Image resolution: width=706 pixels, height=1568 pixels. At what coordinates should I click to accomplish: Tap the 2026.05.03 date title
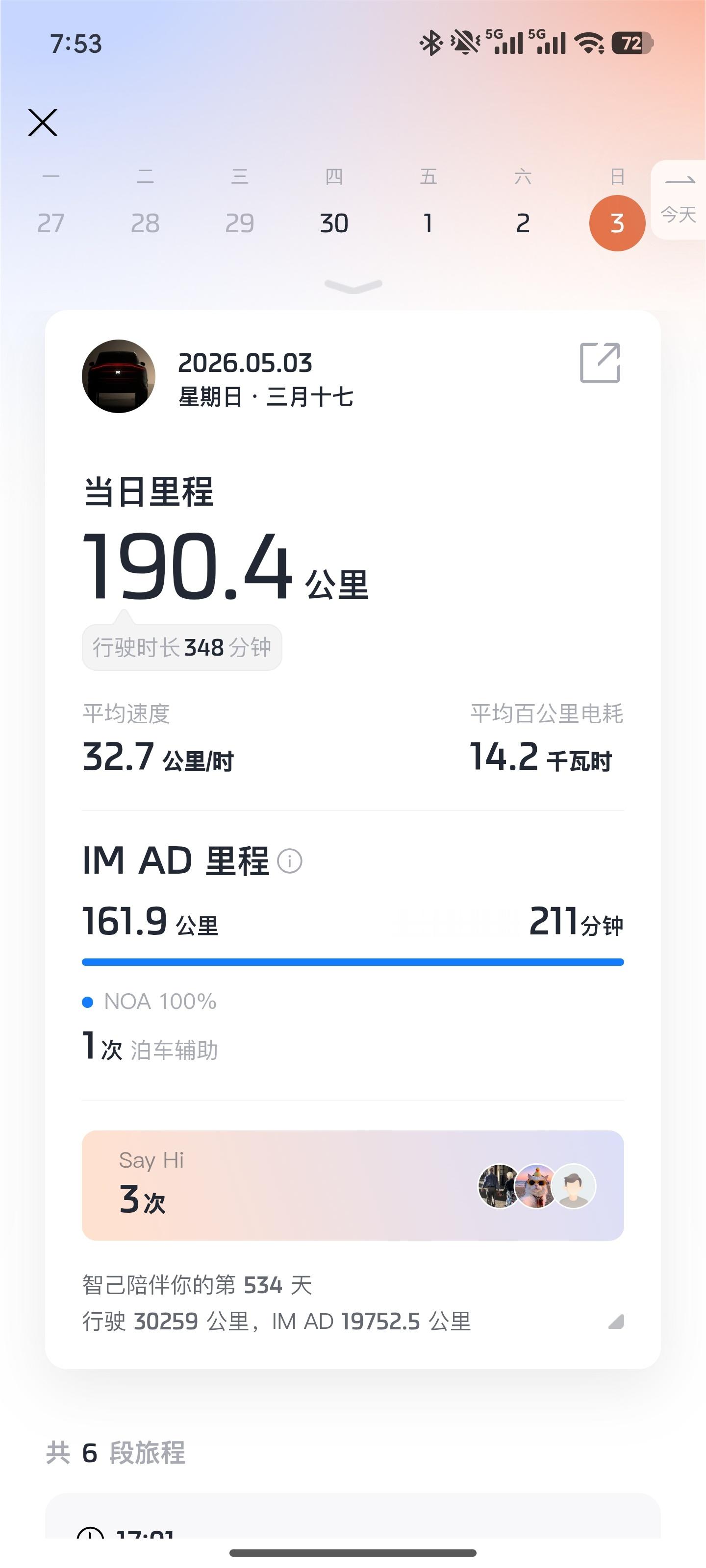(245, 364)
